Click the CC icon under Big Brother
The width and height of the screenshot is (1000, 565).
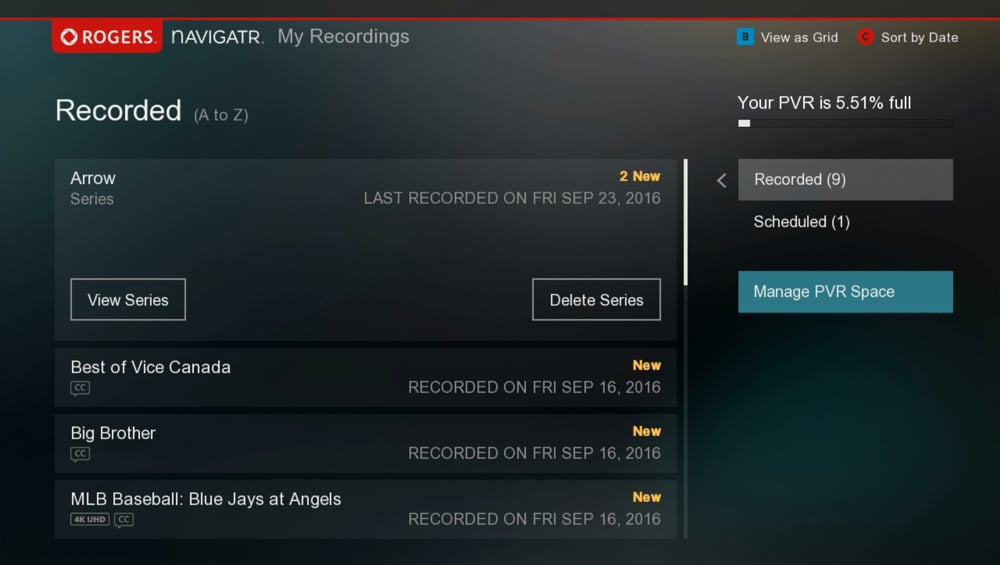tap(80, 454)
